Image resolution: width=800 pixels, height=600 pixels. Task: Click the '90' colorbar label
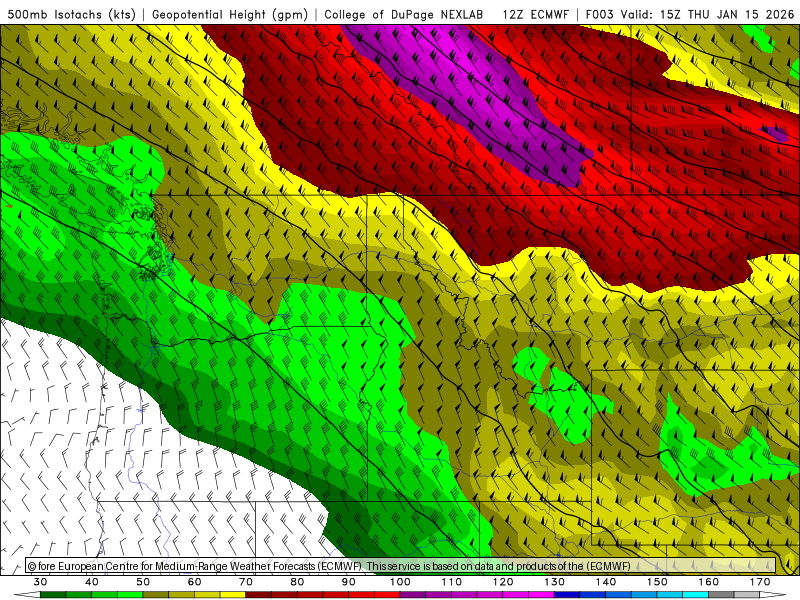click(349, 582)
